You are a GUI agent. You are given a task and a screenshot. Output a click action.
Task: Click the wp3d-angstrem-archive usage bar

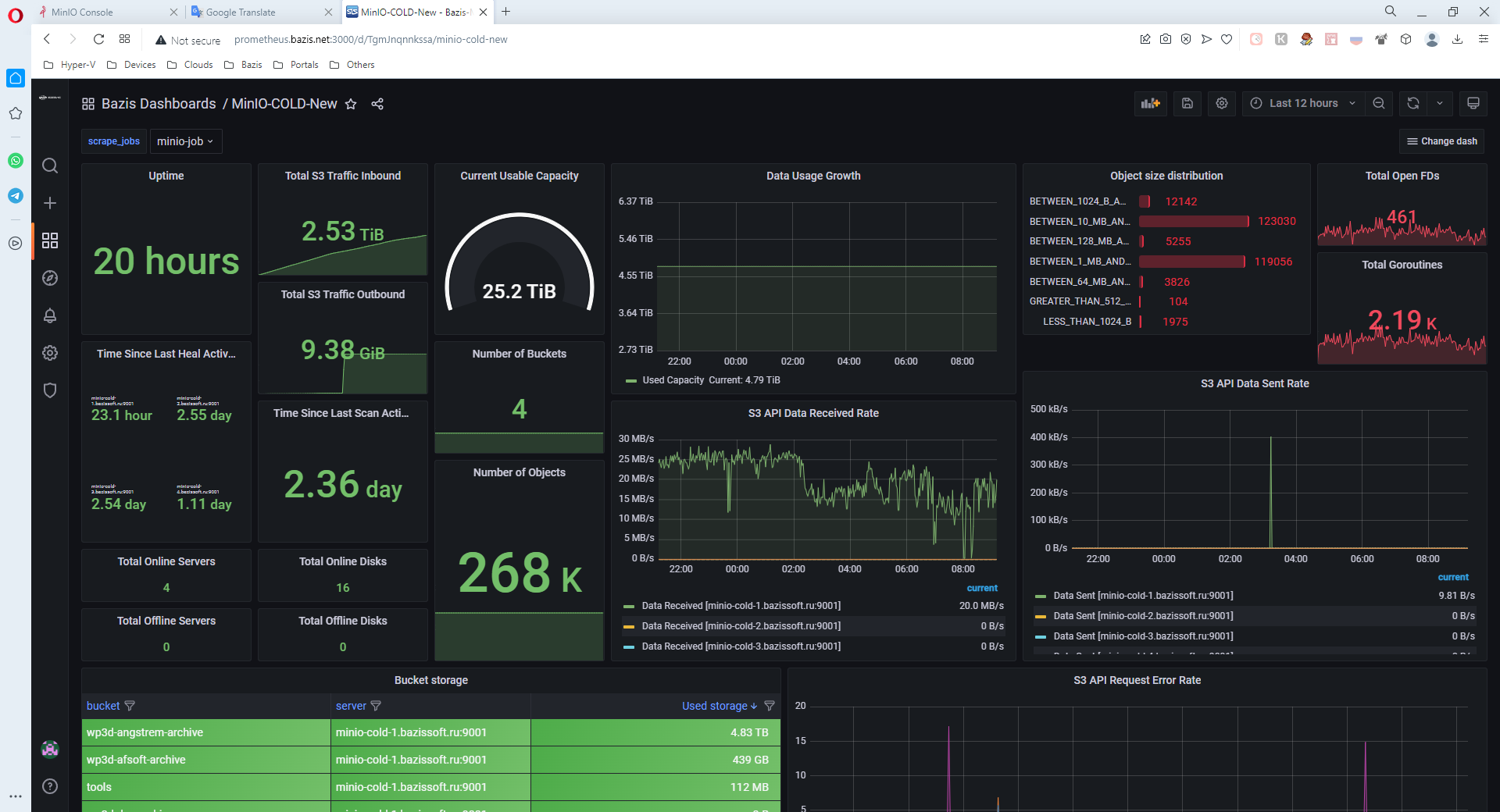[x=655, y=732]
